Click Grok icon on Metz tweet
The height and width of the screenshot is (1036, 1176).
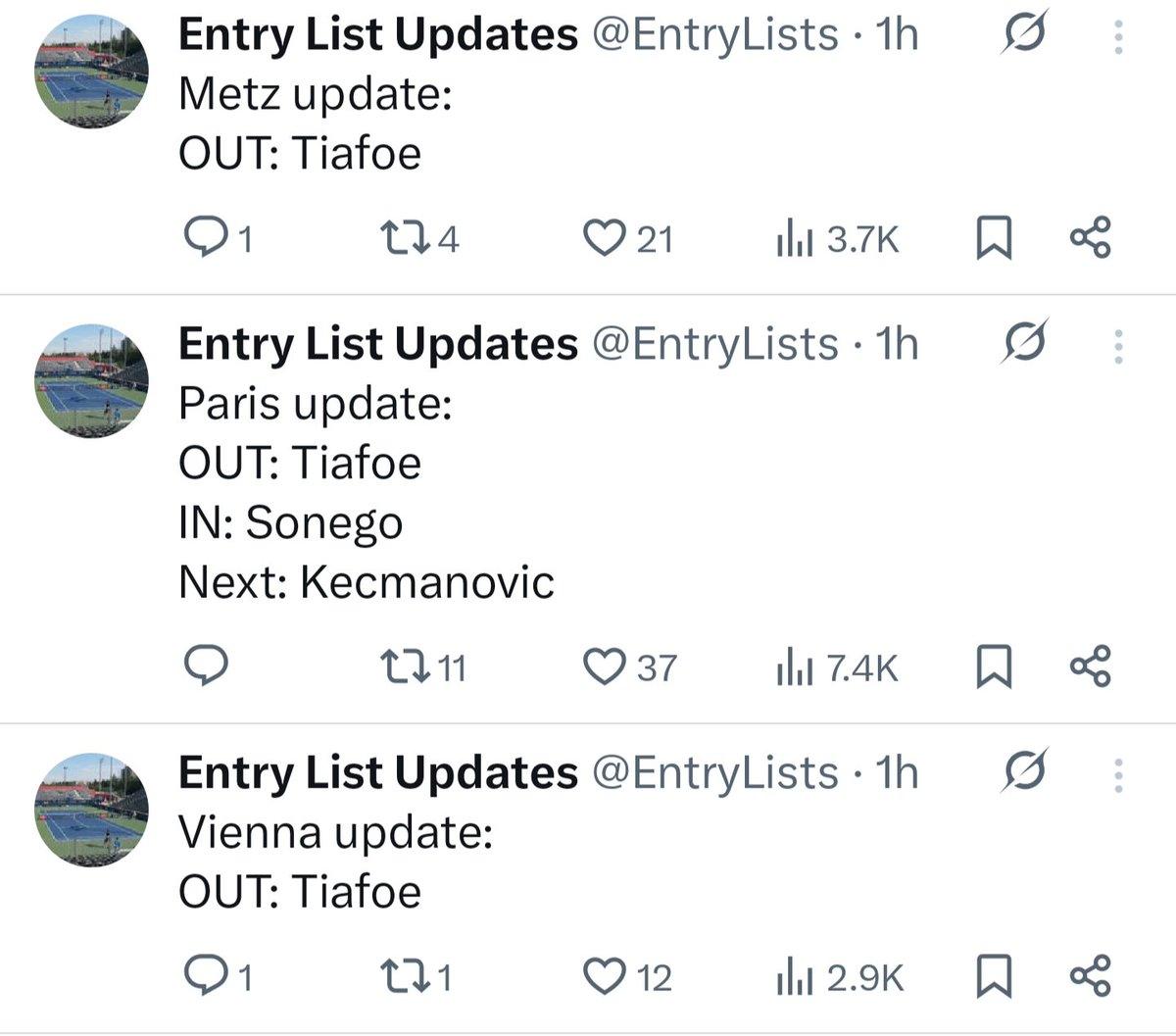(x=1025, y=34)
